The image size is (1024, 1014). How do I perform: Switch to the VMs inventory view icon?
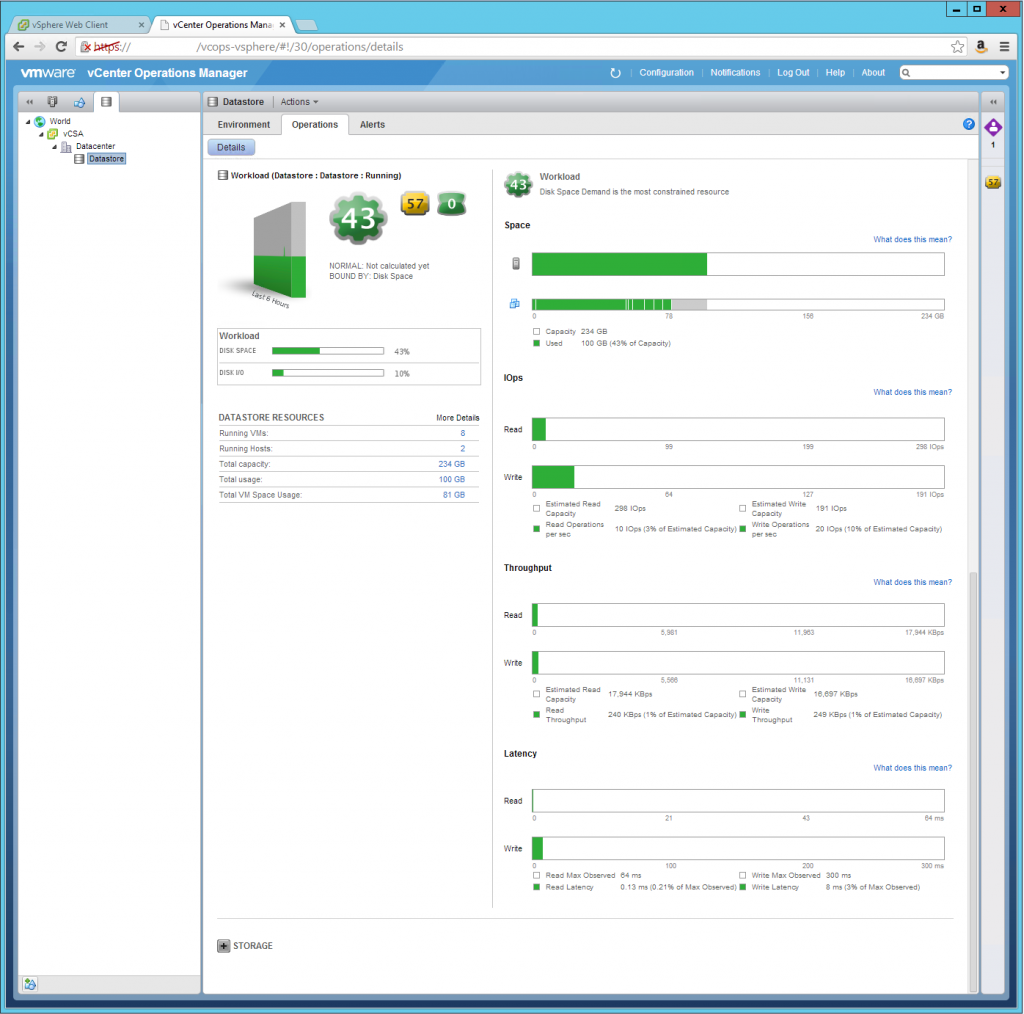(x=79, y=102)
